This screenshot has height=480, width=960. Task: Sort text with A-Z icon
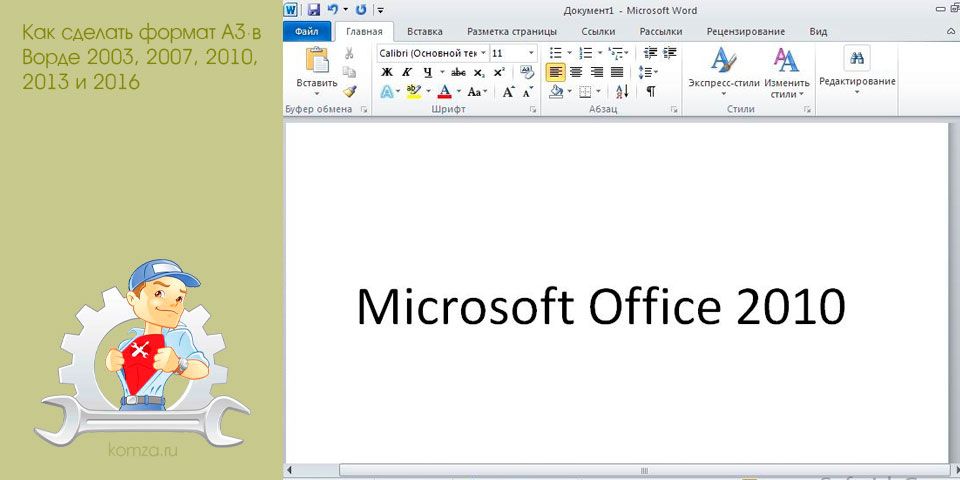[622, 92]
